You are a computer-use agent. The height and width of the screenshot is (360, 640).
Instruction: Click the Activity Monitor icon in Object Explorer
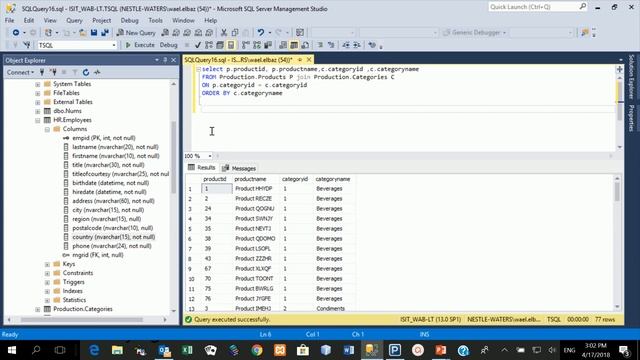(97, 72)
